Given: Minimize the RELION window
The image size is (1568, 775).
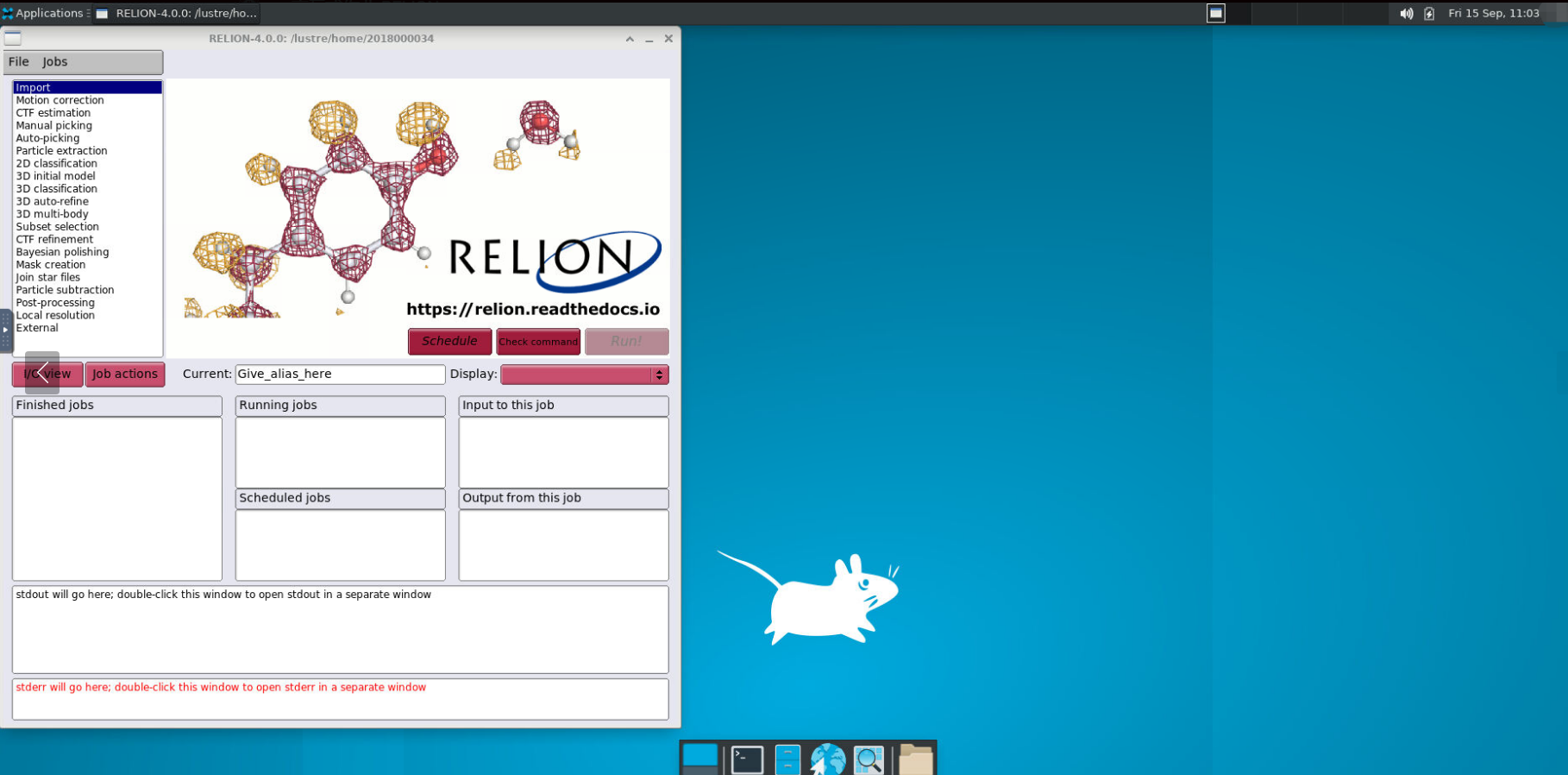Looking at the screenshot, I should click(649, 39).
